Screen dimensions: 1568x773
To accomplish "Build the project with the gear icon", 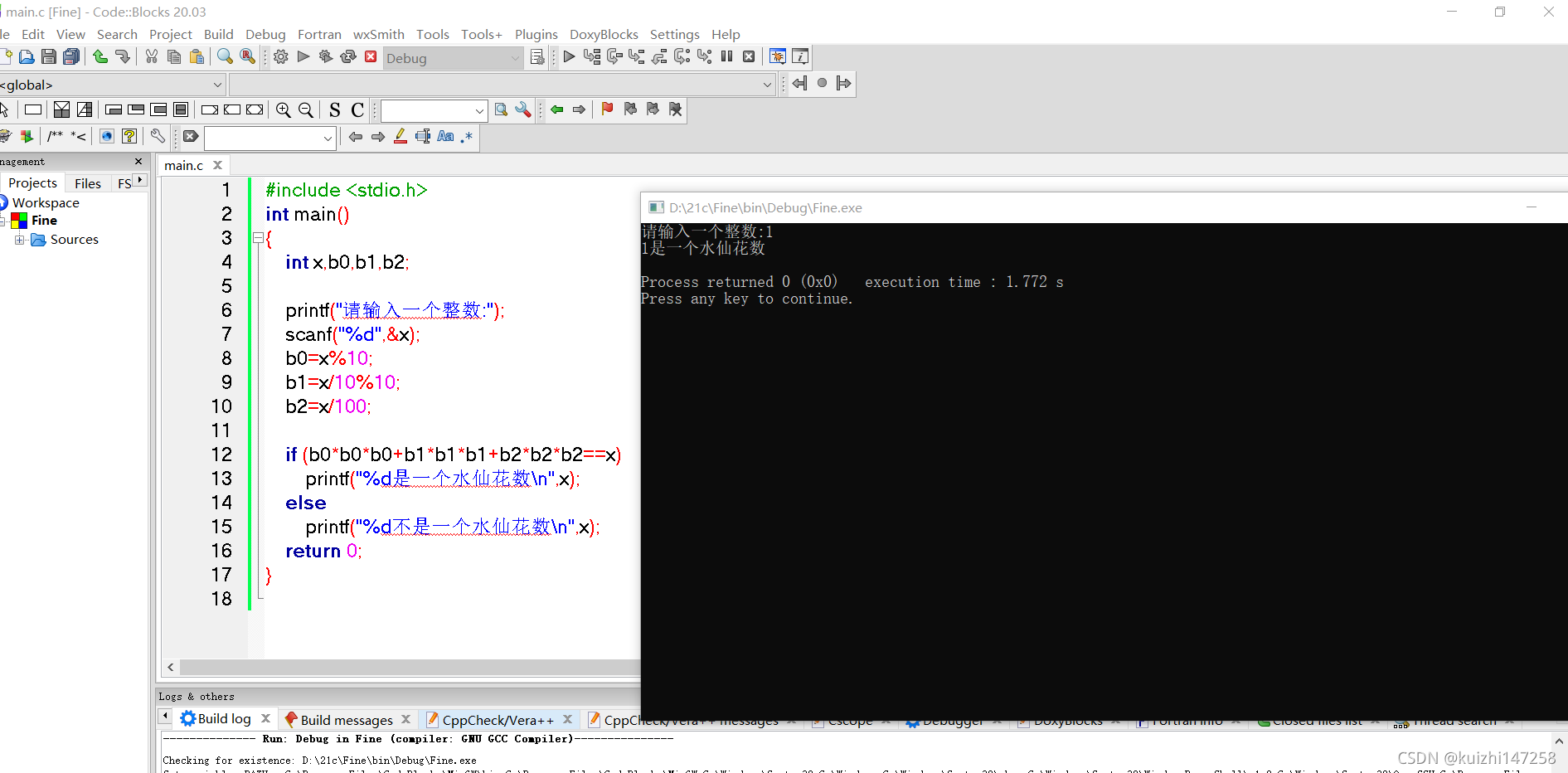I will pos(281,56).
